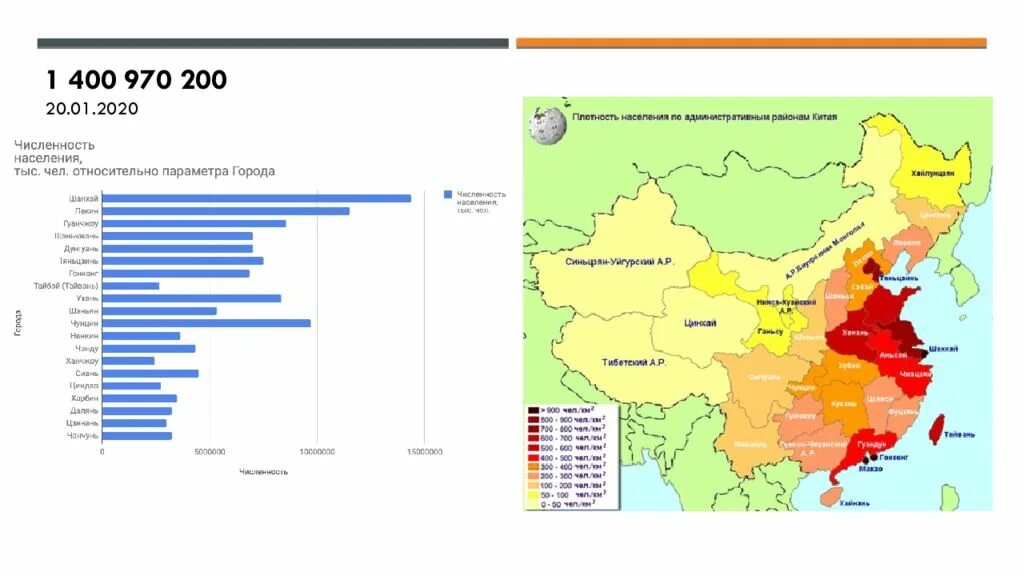Click the map title 'Плотность населения по административным районам Китая'
The width and height of the screenshot is (1024, 576).
(705, 117)
